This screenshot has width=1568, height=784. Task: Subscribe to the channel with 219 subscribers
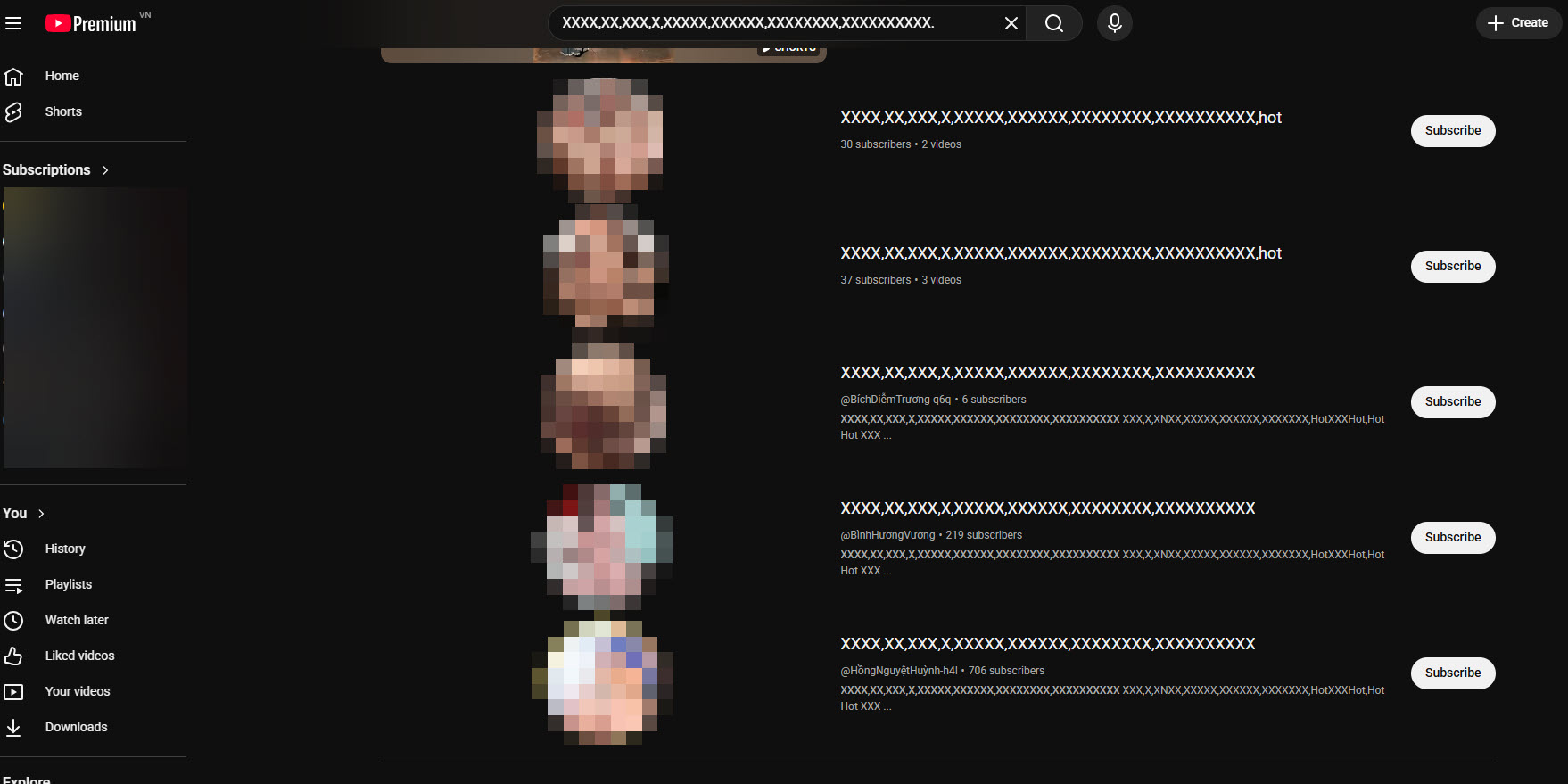coord(1452,538)
